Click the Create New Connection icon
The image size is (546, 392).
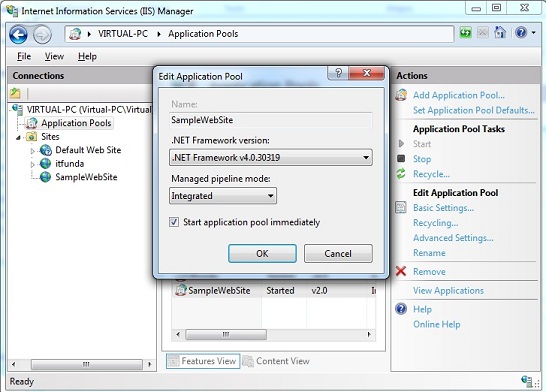[x=15, y=93]
